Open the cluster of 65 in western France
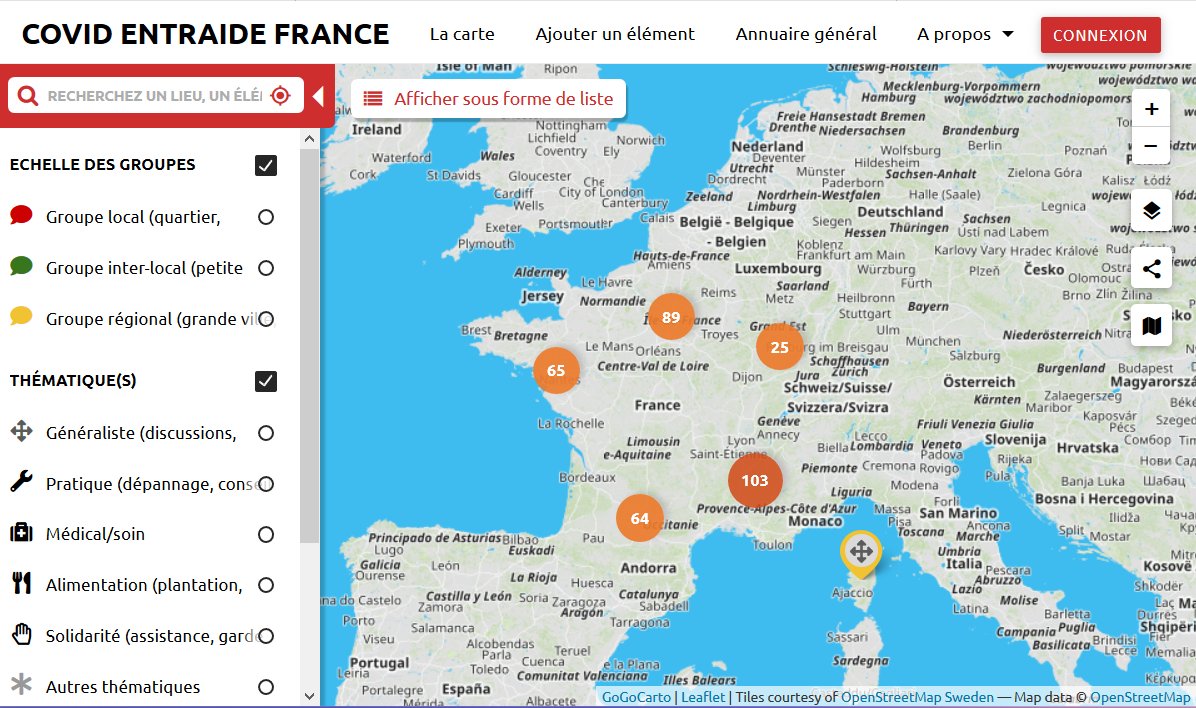Image resolution: width=1196 pixels, height=708 pixels. pos(556,370)
